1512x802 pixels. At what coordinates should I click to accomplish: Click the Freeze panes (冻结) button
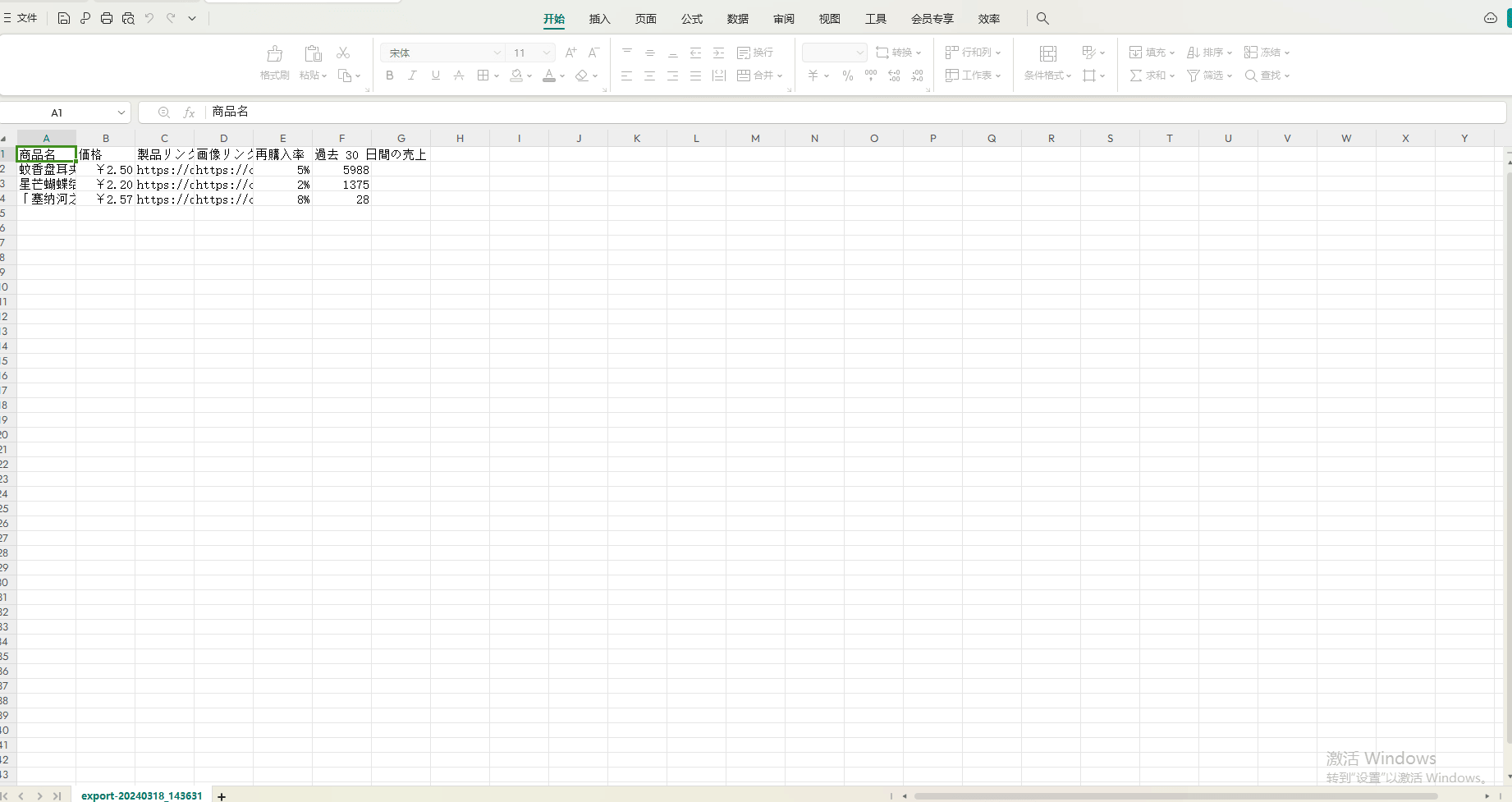pos(1267,53)
